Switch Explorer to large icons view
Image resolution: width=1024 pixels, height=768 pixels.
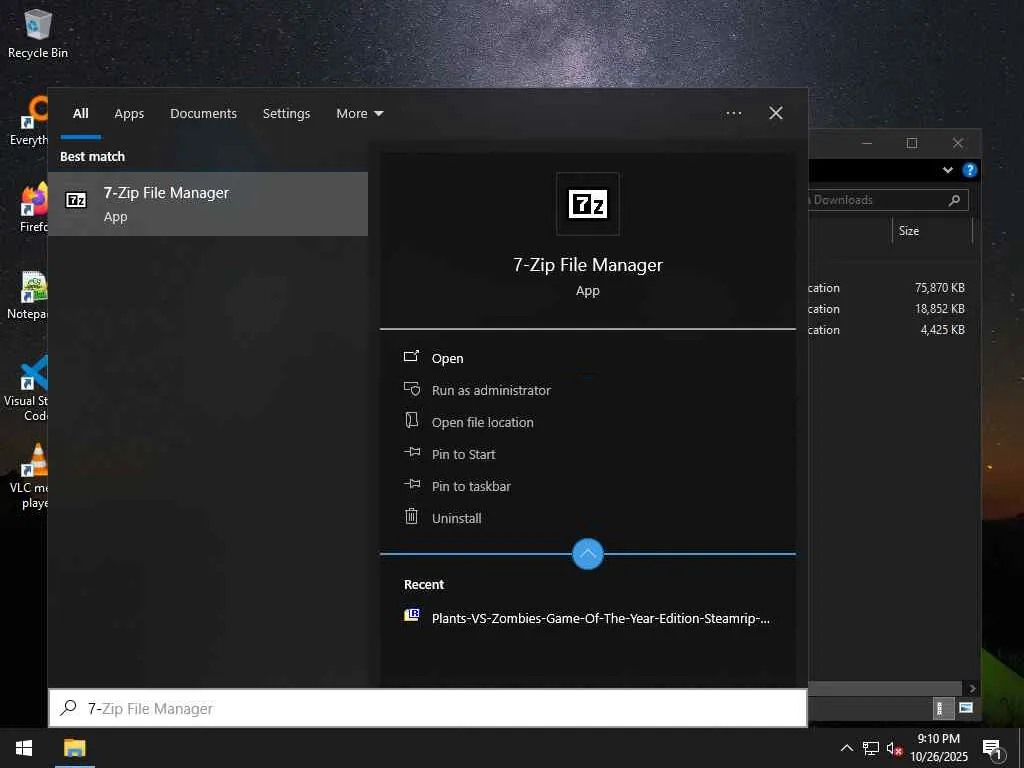pos(966,708)
